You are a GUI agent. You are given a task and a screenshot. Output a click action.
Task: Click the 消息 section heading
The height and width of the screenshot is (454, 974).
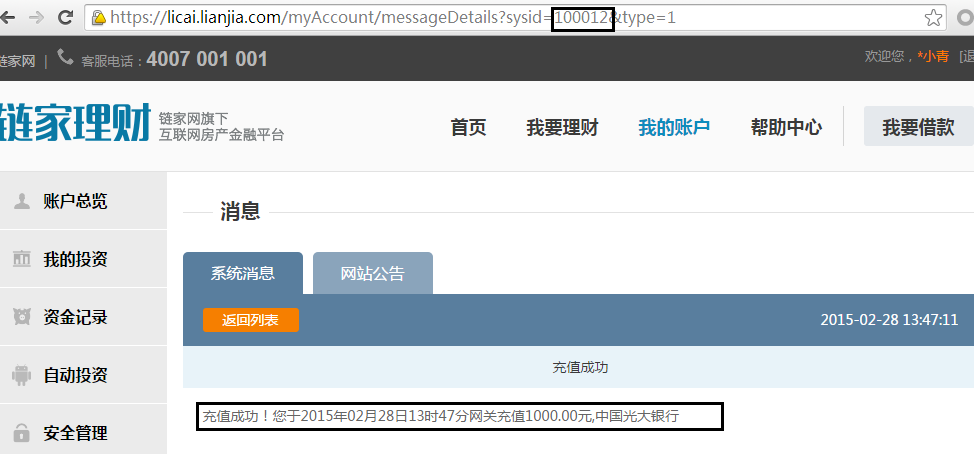point(240,211)
